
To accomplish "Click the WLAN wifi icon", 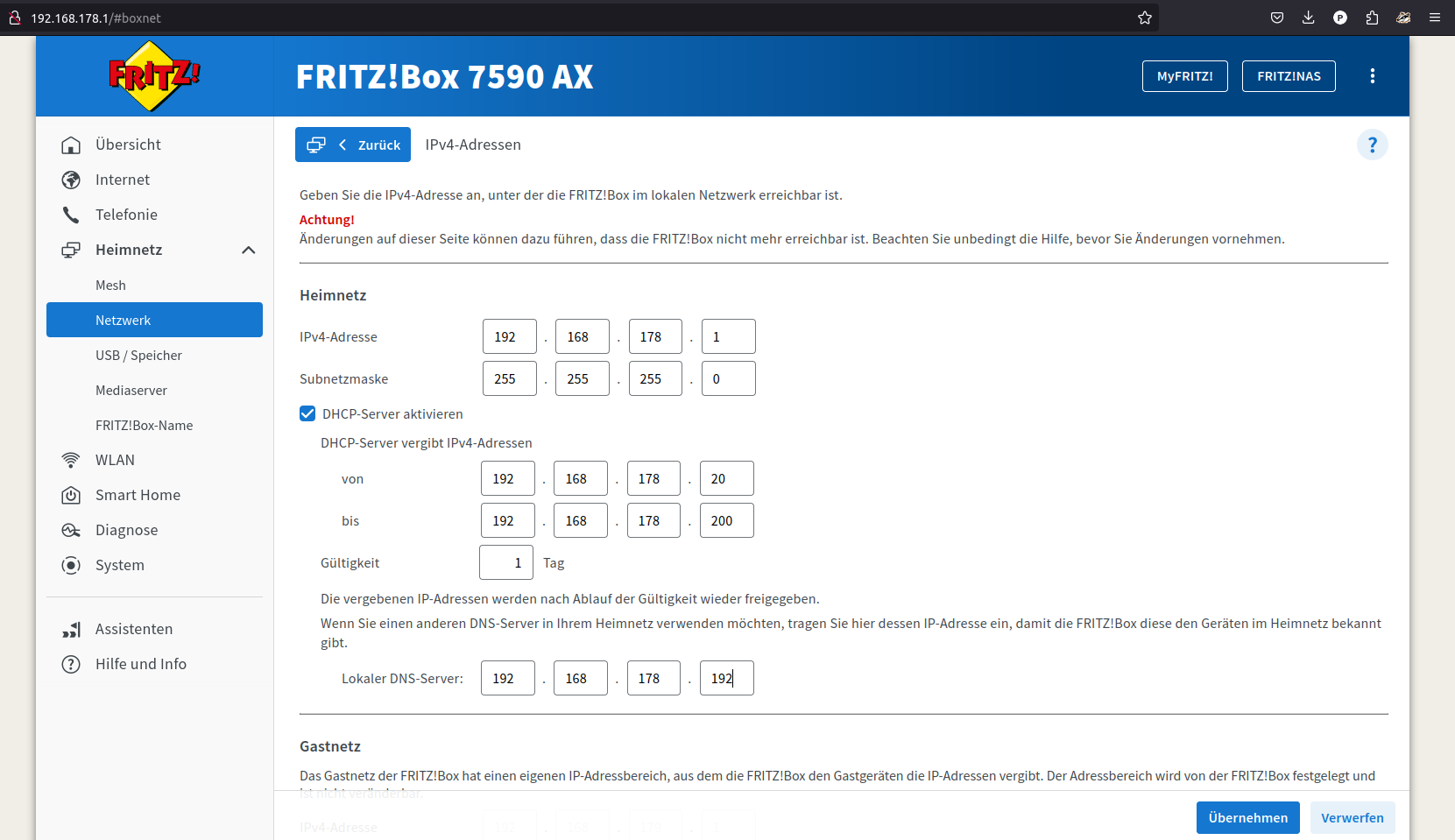I will [71, 460].
